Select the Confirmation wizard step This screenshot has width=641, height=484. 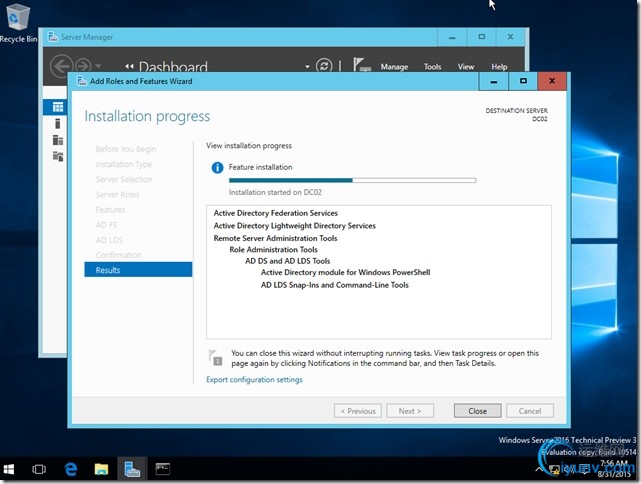[119, 255]
